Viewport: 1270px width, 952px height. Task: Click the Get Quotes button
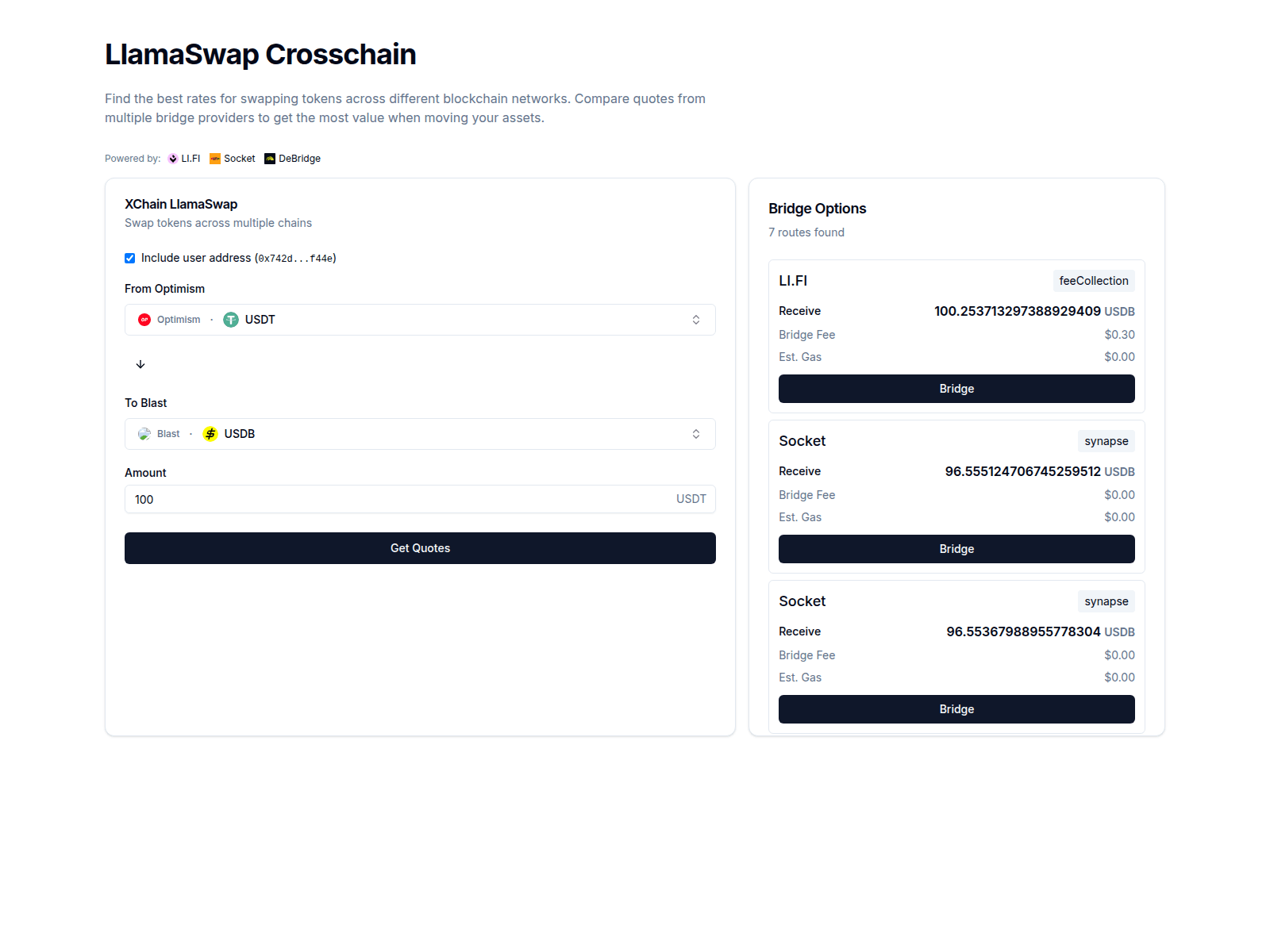coord(420,548)
